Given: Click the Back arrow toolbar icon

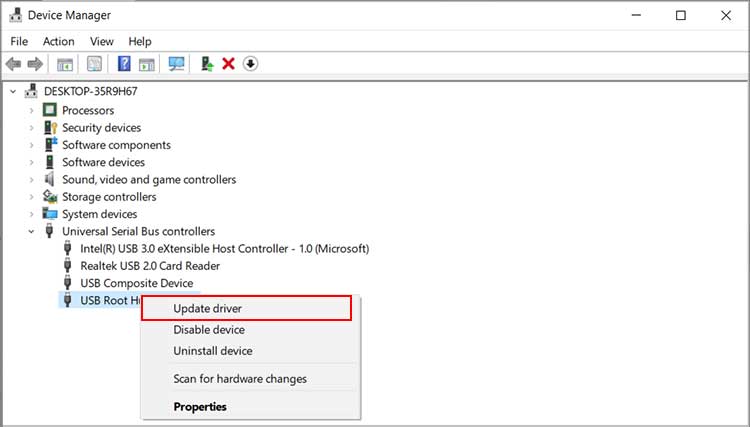Looking at the screenshot, I should click(x=13, y=64).
